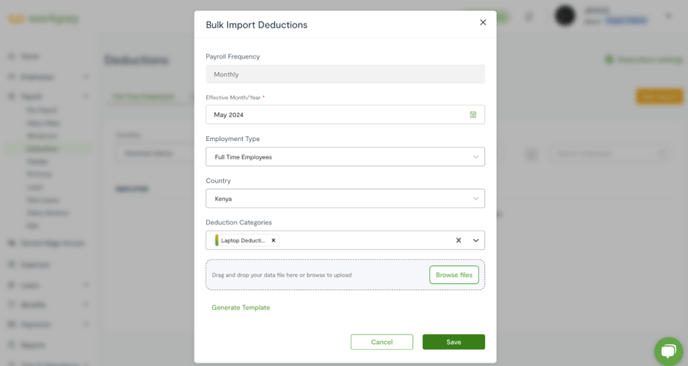The width and height of the screenshot is (688, 366).
Task: Click the Deduction settings icon
Action: pyautogui.click(x=609, y=60)
